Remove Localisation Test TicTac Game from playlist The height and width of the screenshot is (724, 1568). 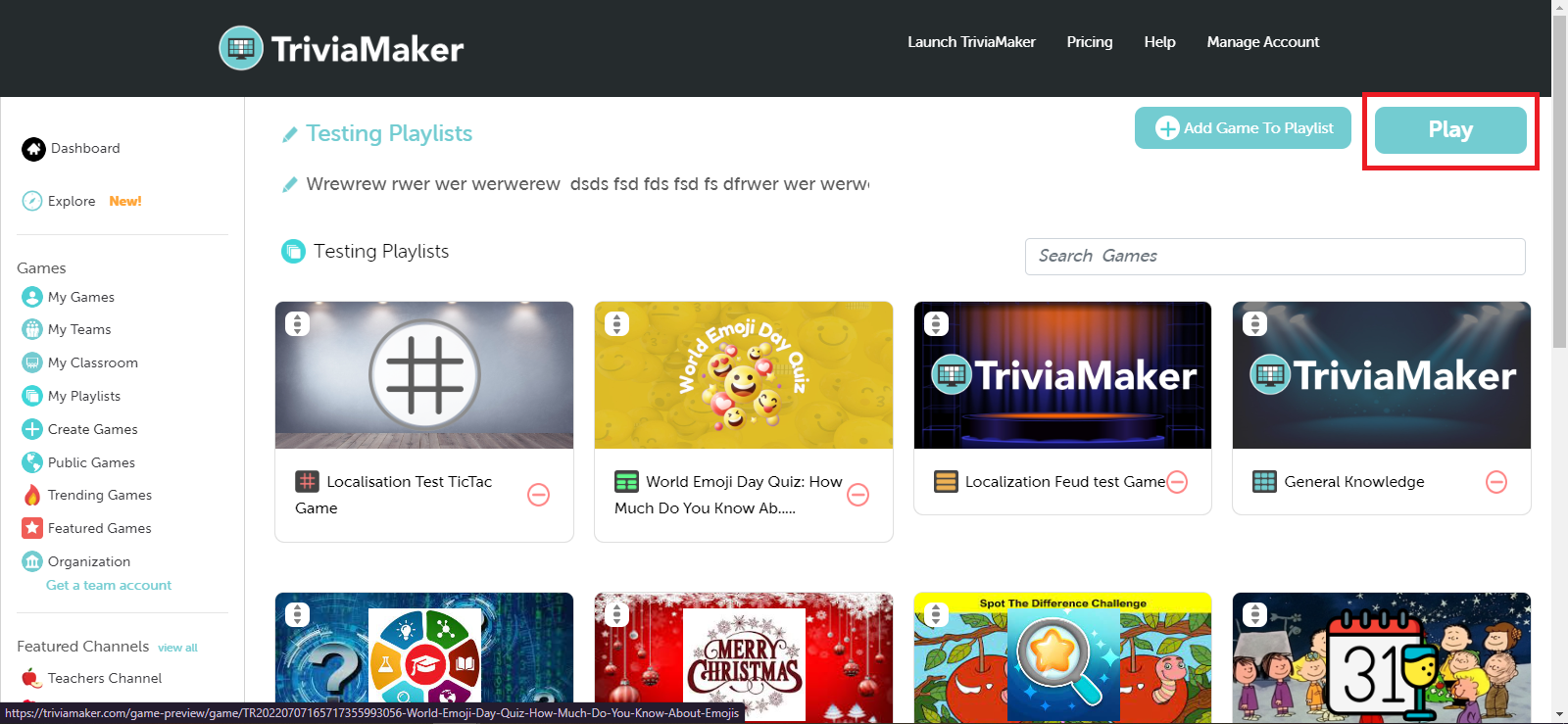539,495
